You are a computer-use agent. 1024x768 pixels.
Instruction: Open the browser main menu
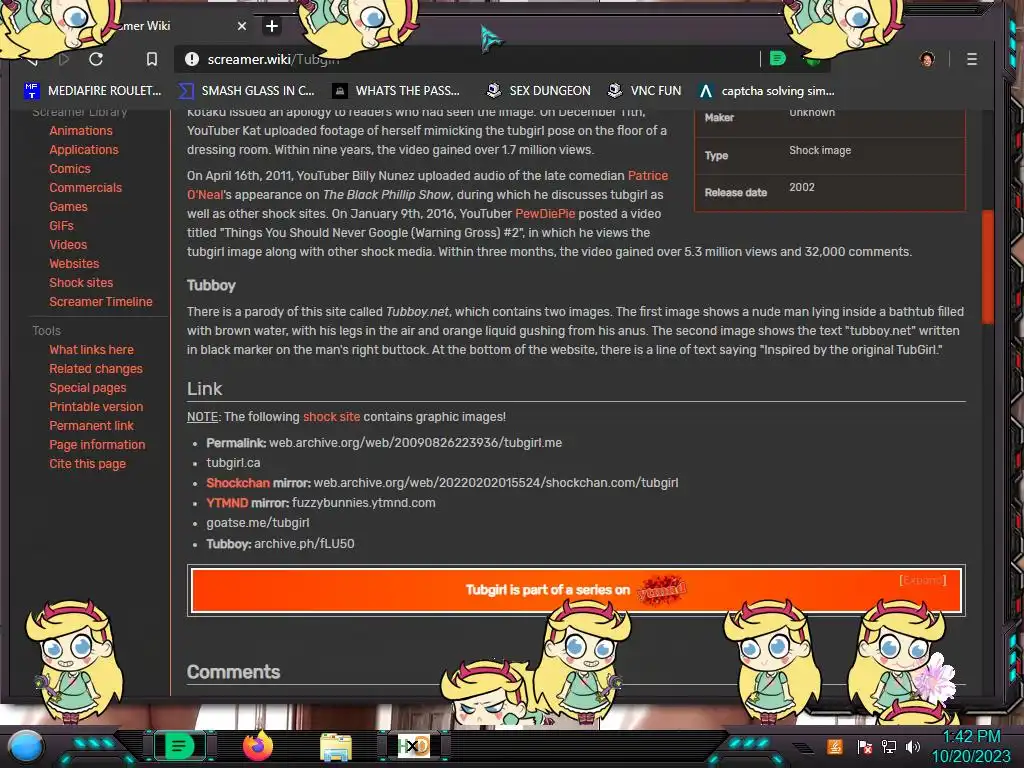[x=972, y=59]
